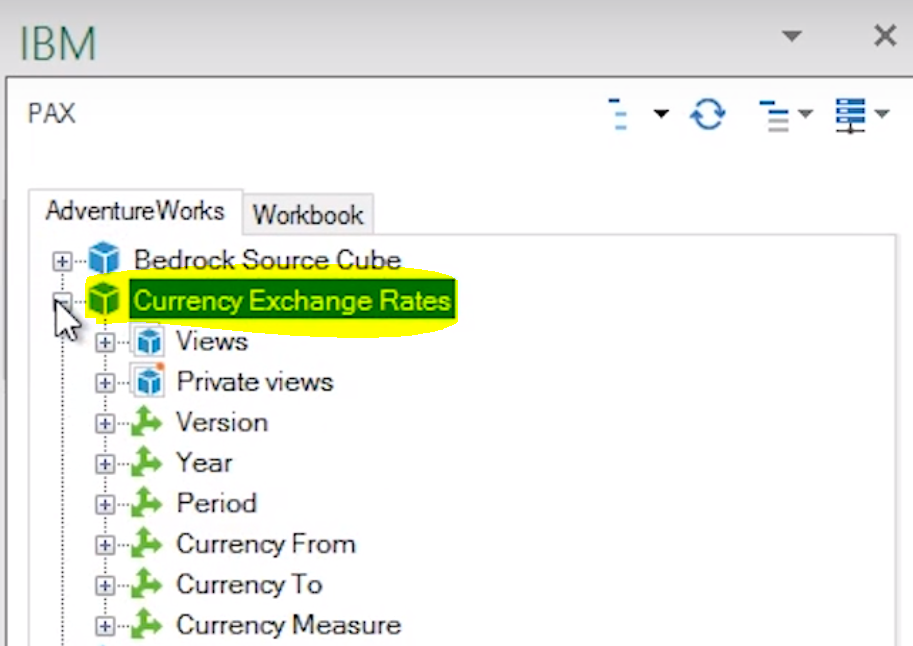Screen dimensions: 913x646
Task: Select the Year label
Action: click(204, 463)
